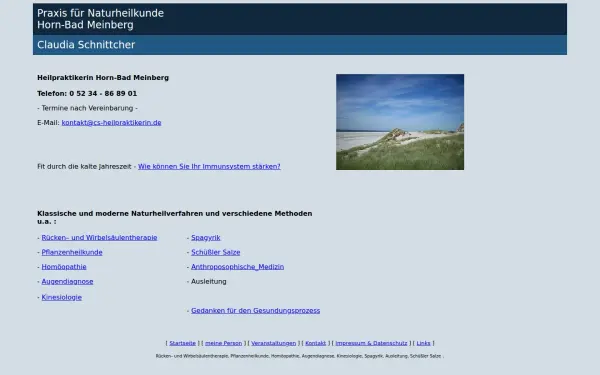Go to Startseite in footer navigation

click(183, 343)
